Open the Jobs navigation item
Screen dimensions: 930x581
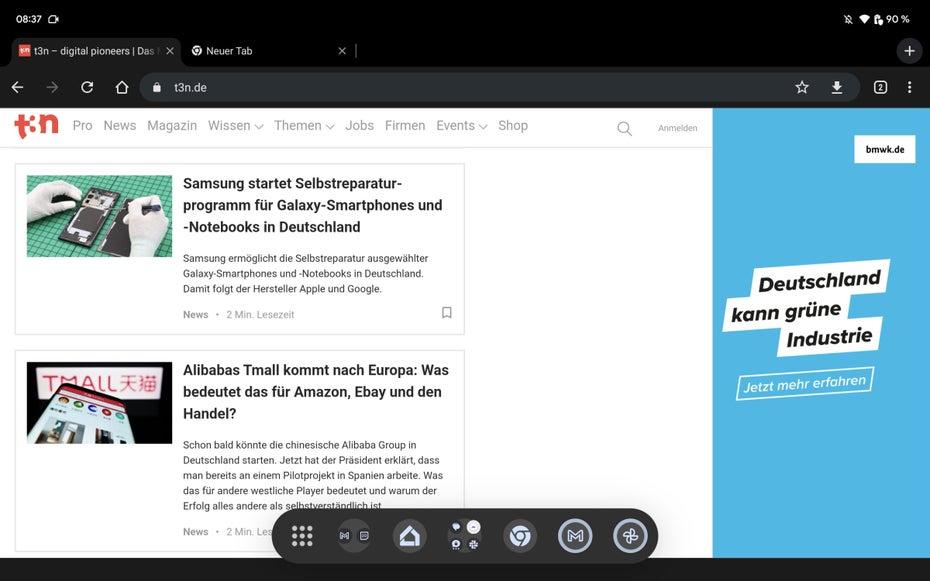pos(359,126)
